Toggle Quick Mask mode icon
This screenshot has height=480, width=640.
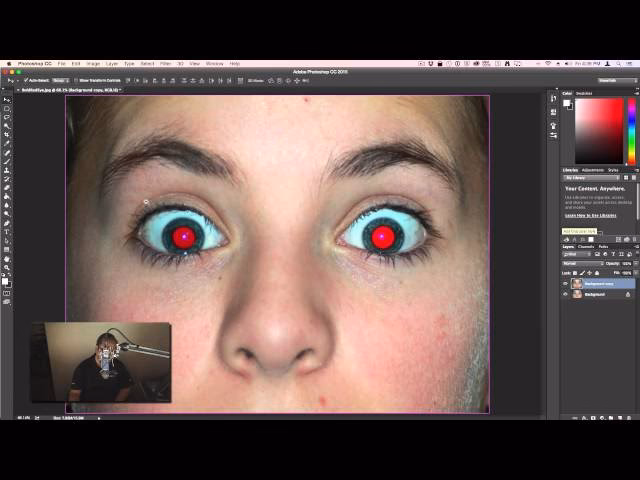pos(7,293)
